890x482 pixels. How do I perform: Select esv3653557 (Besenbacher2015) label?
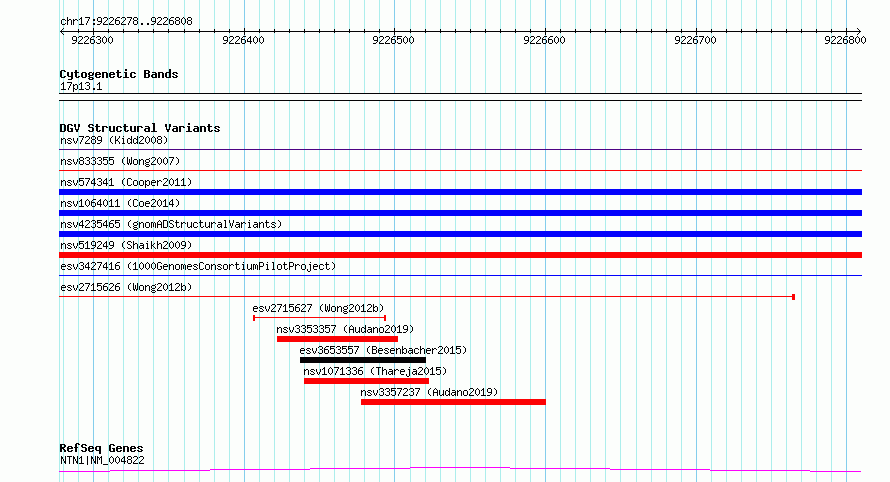point(383,350)
